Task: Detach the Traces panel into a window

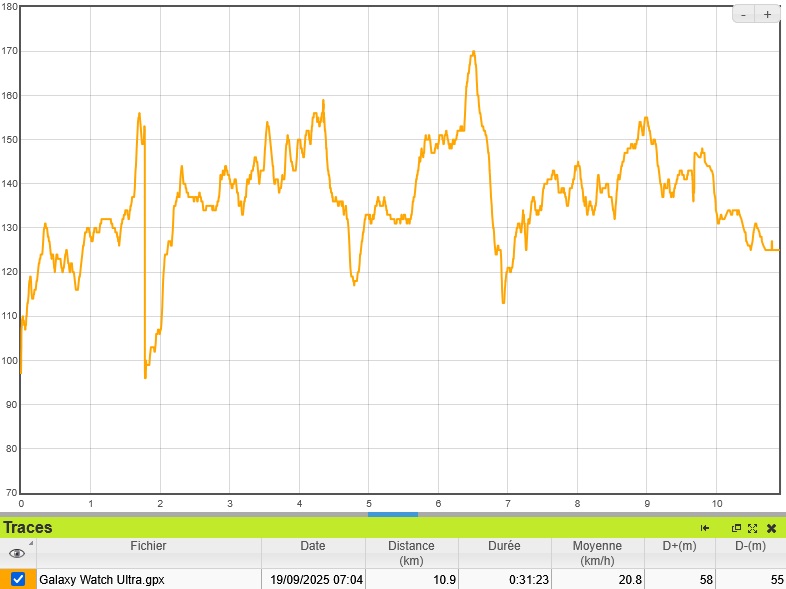Action: pyautogui.click(x=736, y=528)
